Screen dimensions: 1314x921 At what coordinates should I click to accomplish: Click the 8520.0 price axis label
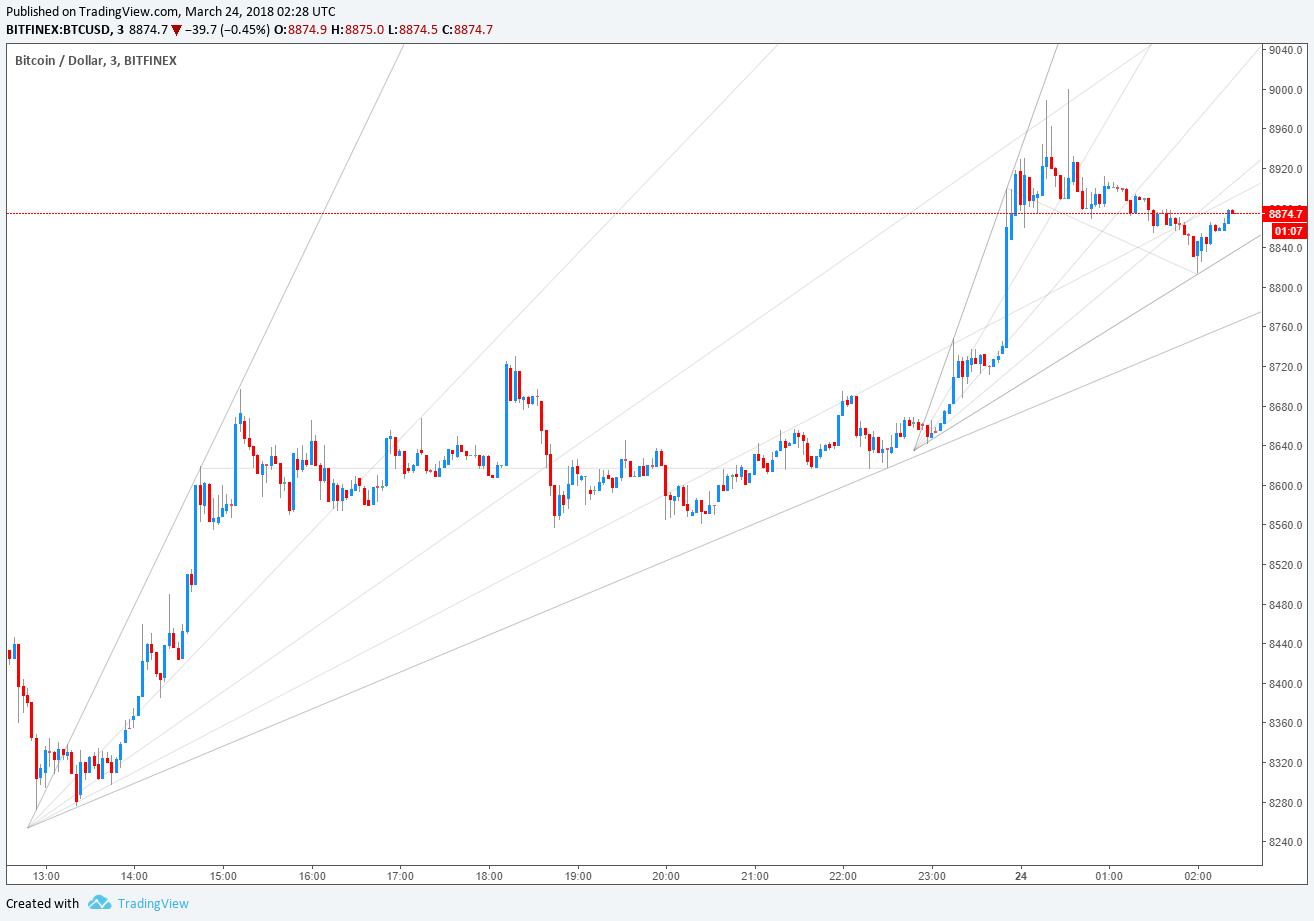point(1285,565)
